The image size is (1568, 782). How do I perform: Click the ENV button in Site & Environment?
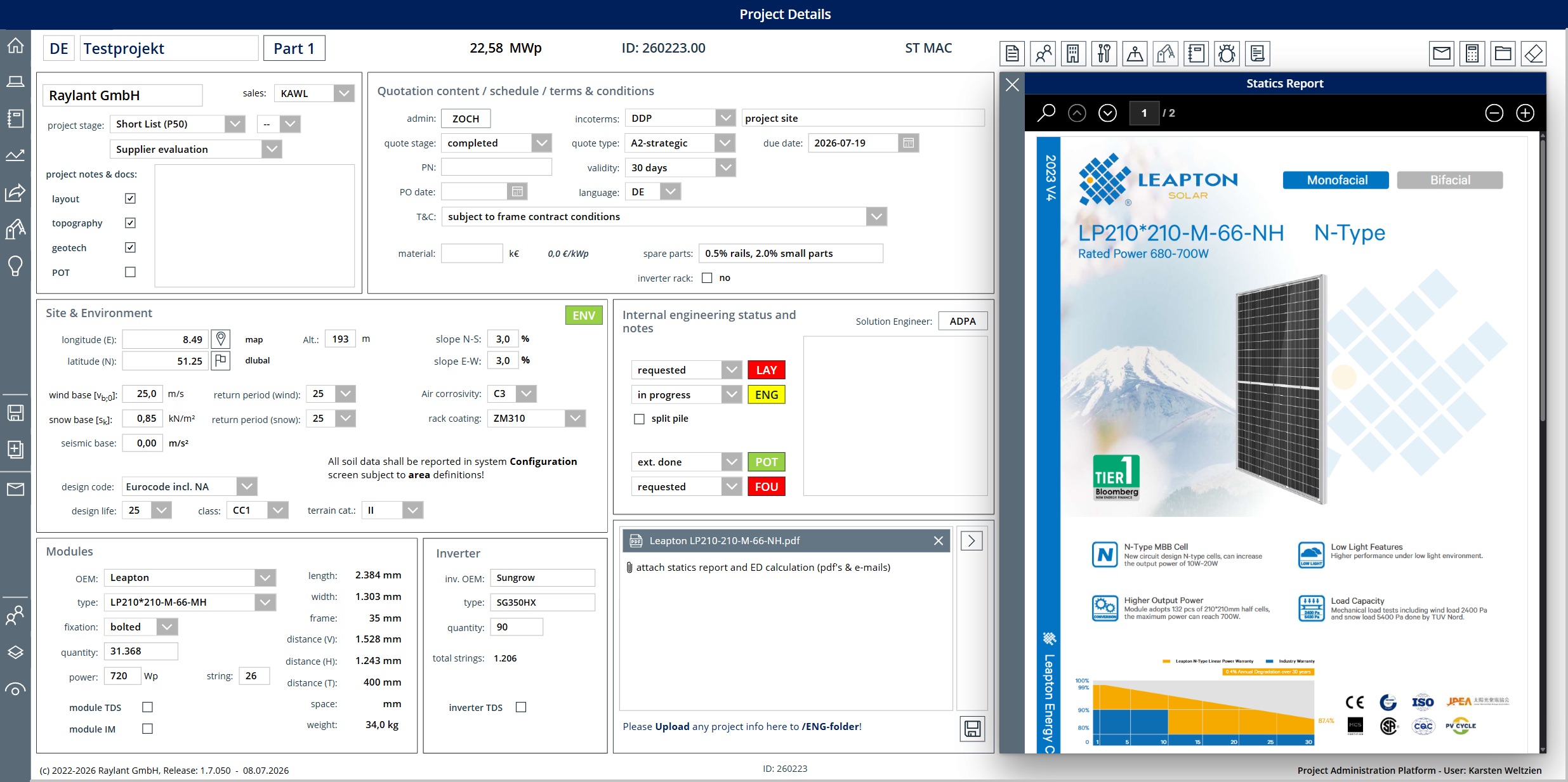pos(584,315)
